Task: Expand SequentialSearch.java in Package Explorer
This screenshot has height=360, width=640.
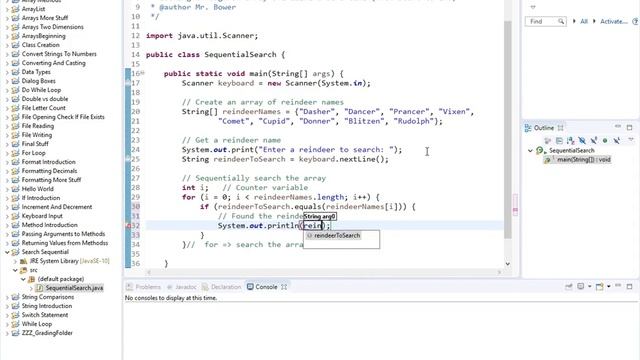Action: [x=31, y=288]
